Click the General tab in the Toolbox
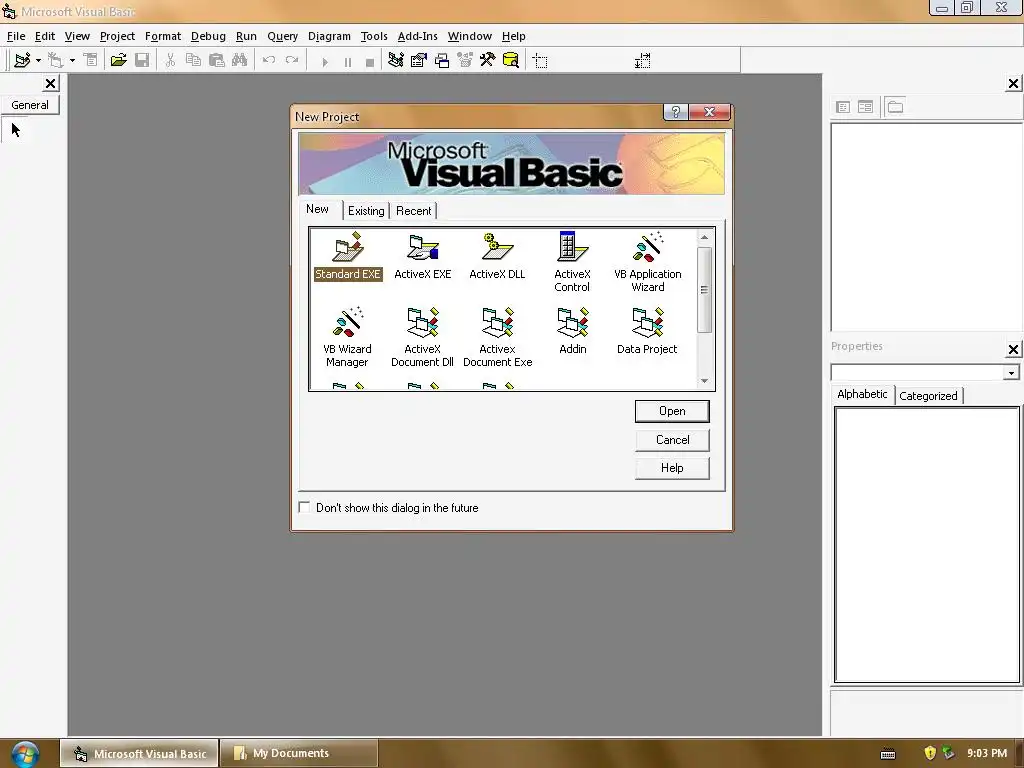The width and height of the screenshot is (1024, 768). [30, 105]
